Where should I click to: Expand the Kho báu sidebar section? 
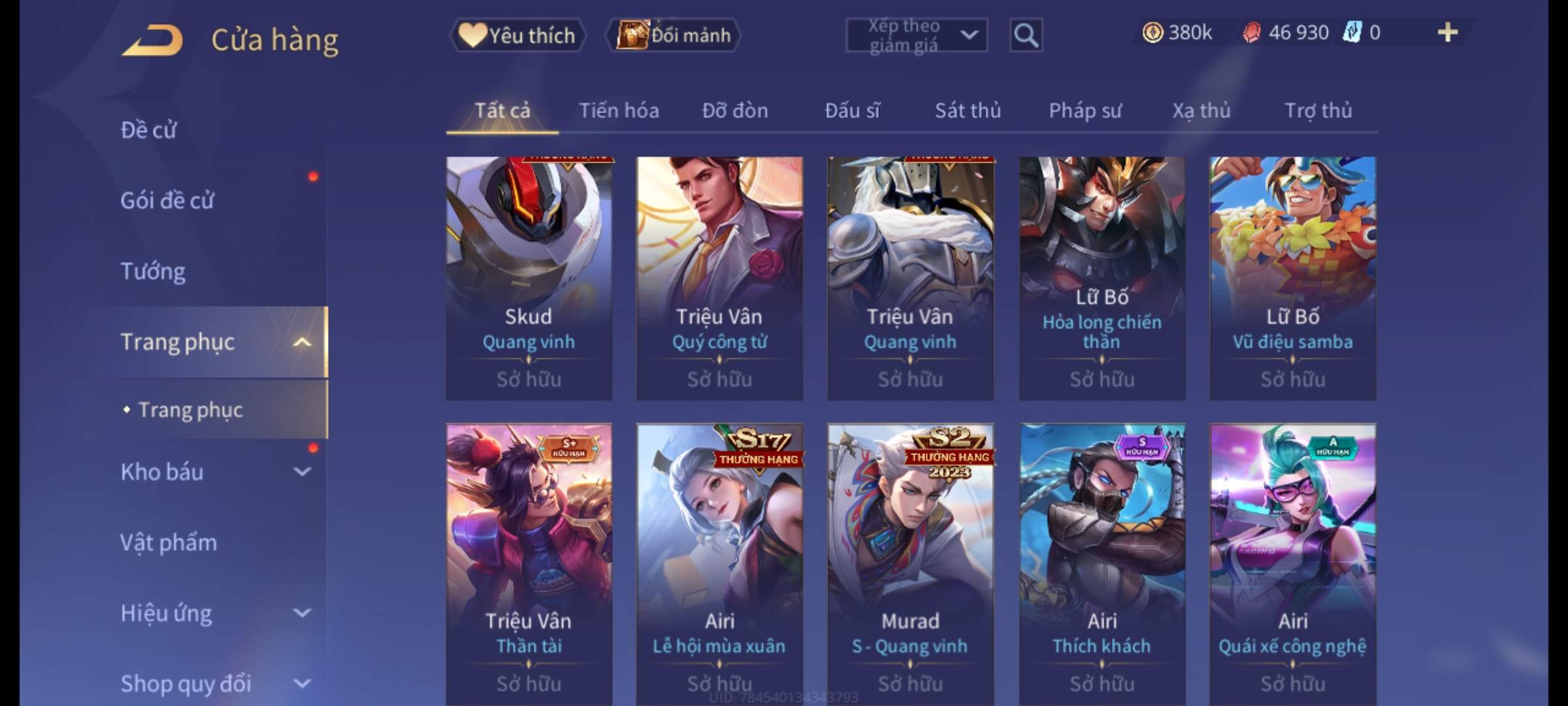point(302,471)
